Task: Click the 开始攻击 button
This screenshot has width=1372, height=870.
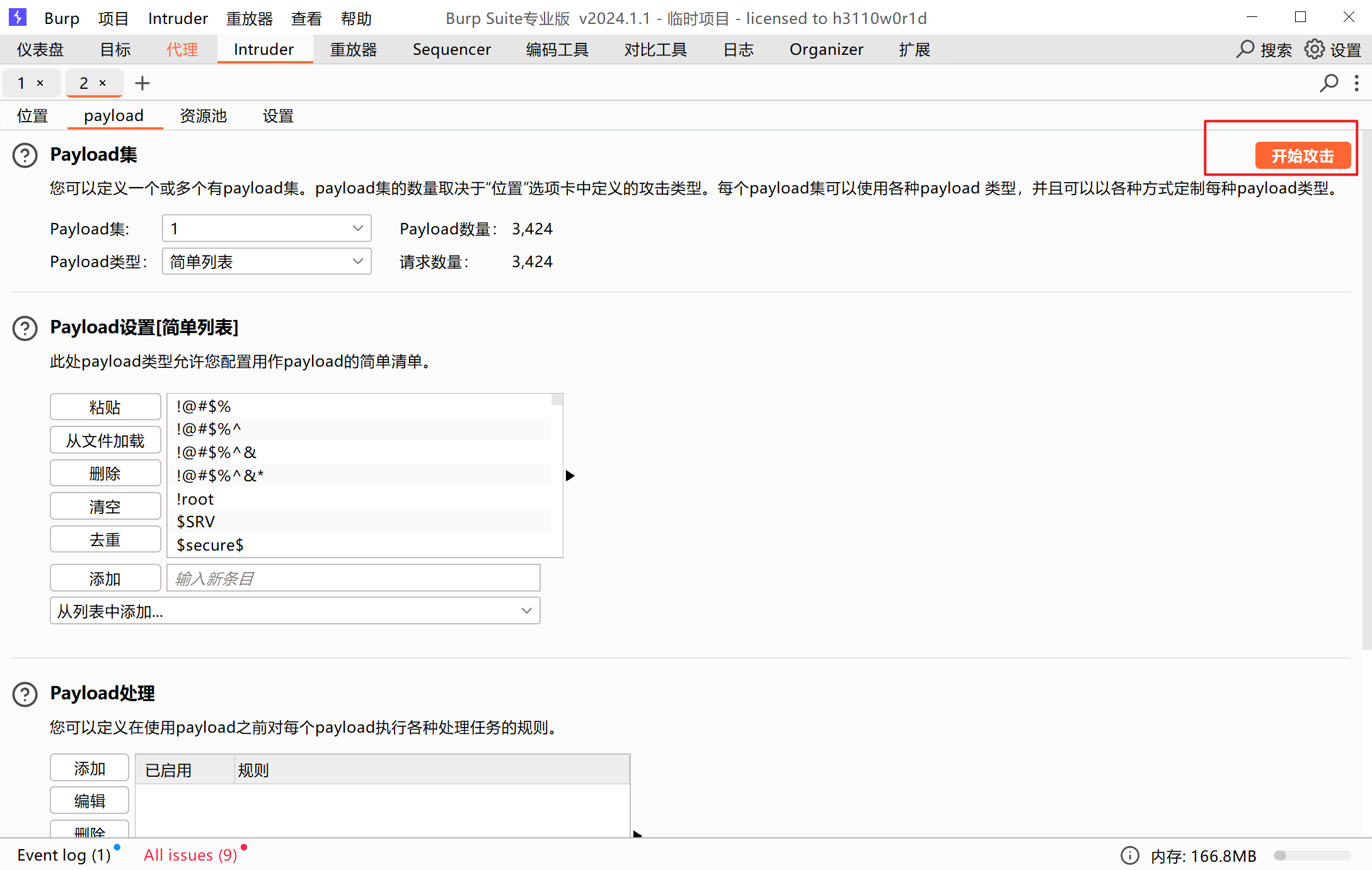Action: point(1303,156)
